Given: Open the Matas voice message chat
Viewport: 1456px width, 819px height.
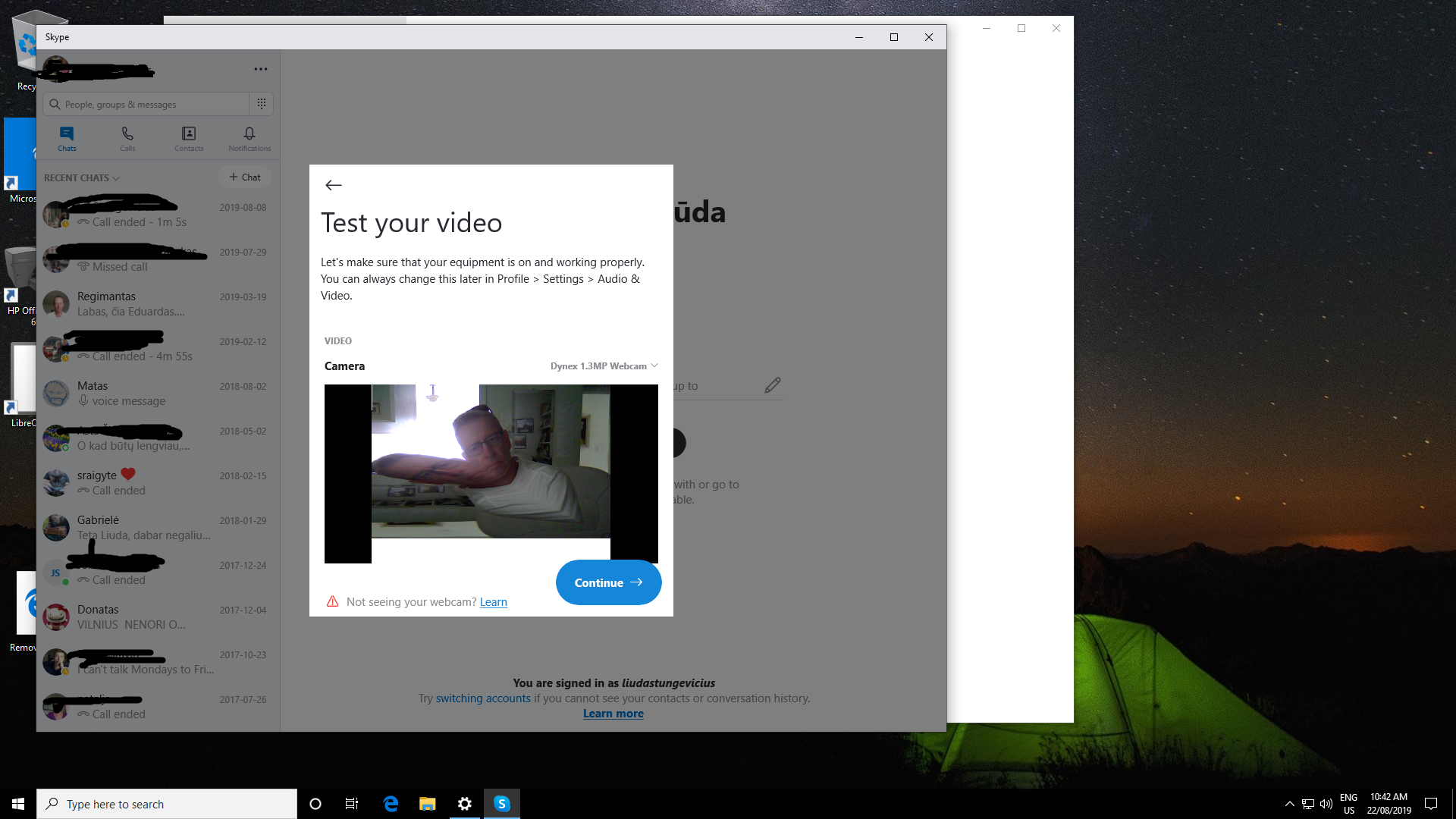Looking at the screenshot, I should [x=158, y=394].
